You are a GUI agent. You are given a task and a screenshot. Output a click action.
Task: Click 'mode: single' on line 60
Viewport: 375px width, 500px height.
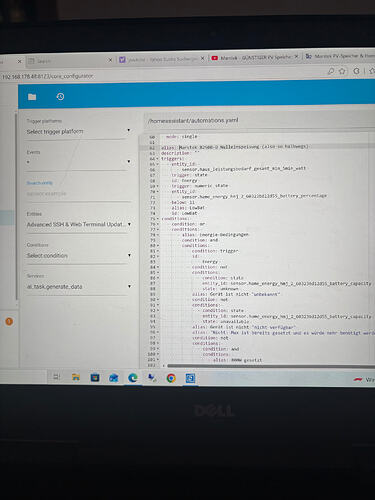tap(182, 136)
